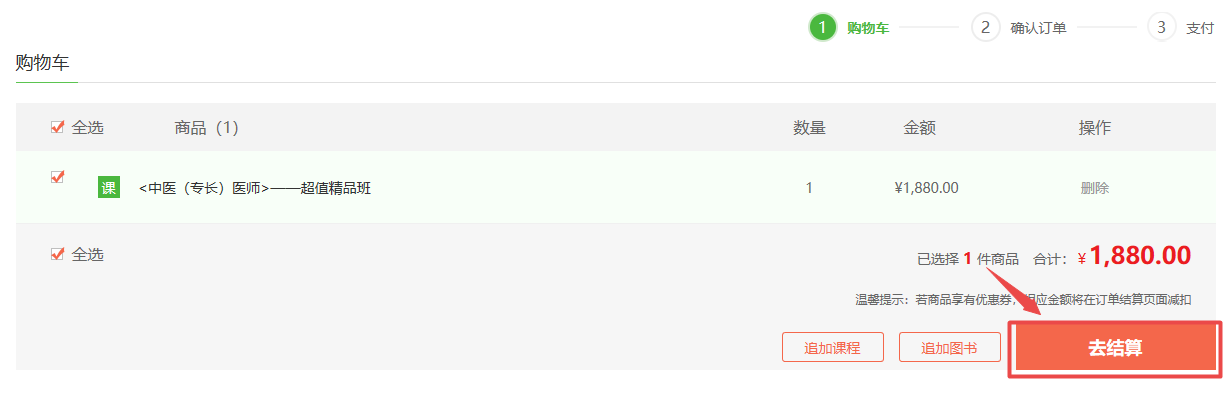1224x393 pixels.
Task: Click 删除 to remove the course
Action: (x=1095, y=188)
